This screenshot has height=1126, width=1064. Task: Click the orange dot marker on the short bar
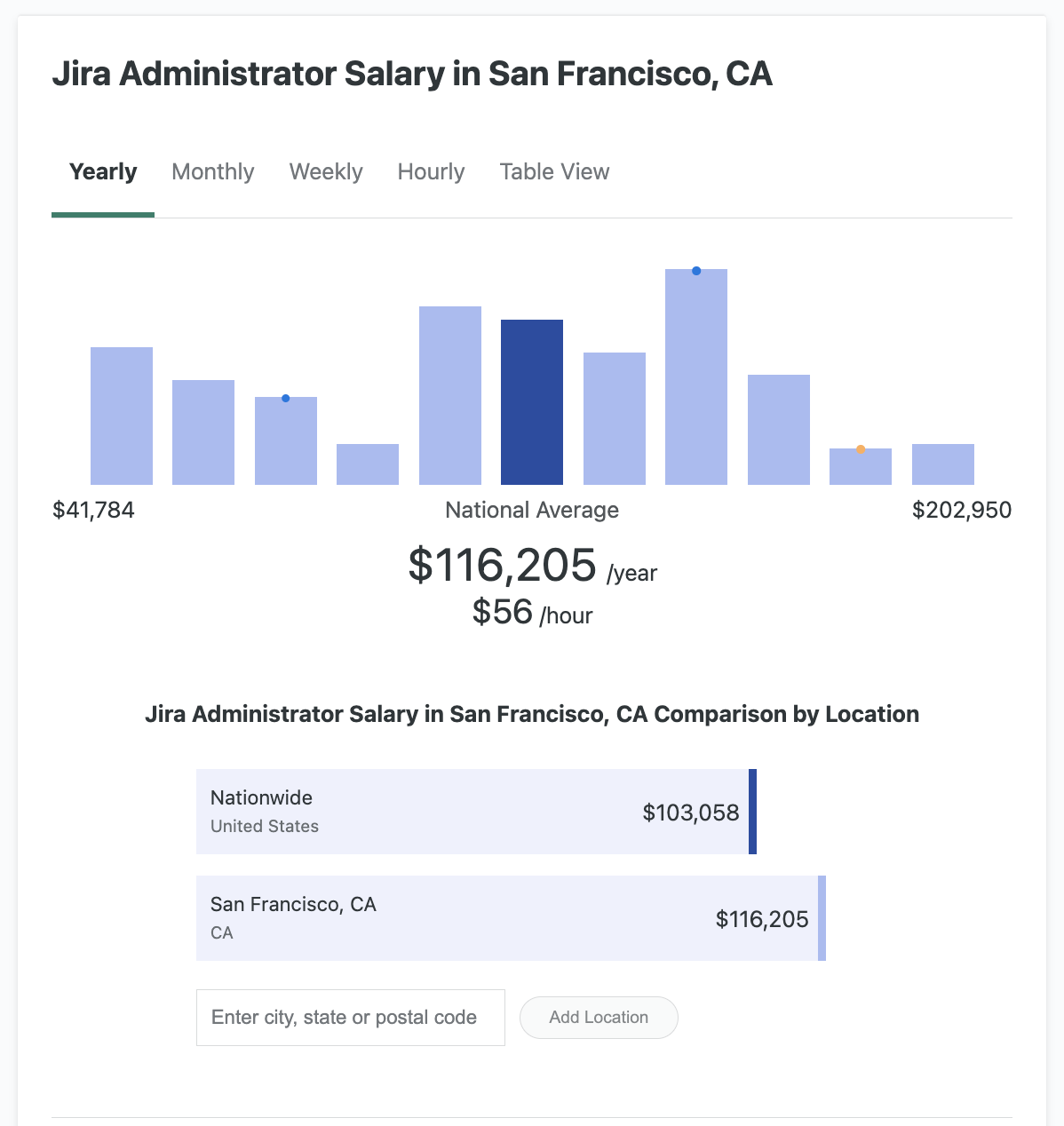click(x=860, y=450)
